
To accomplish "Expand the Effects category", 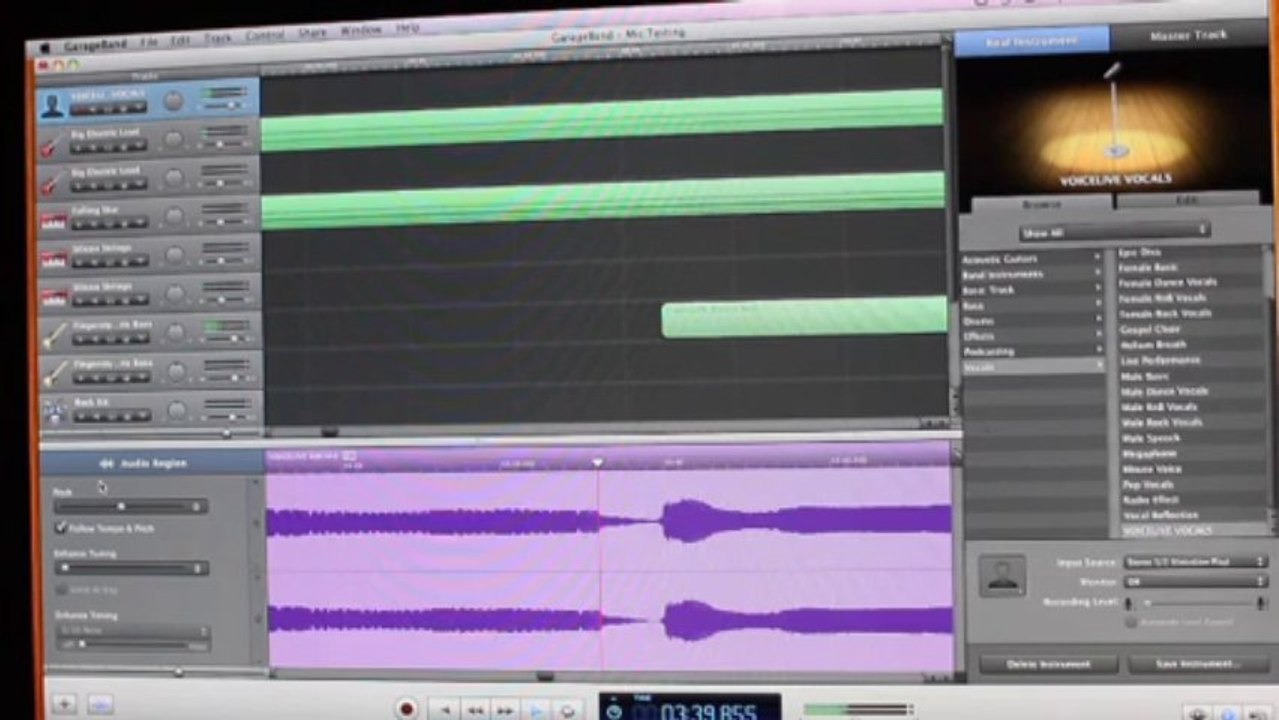I will click(x=1031, y=337).
